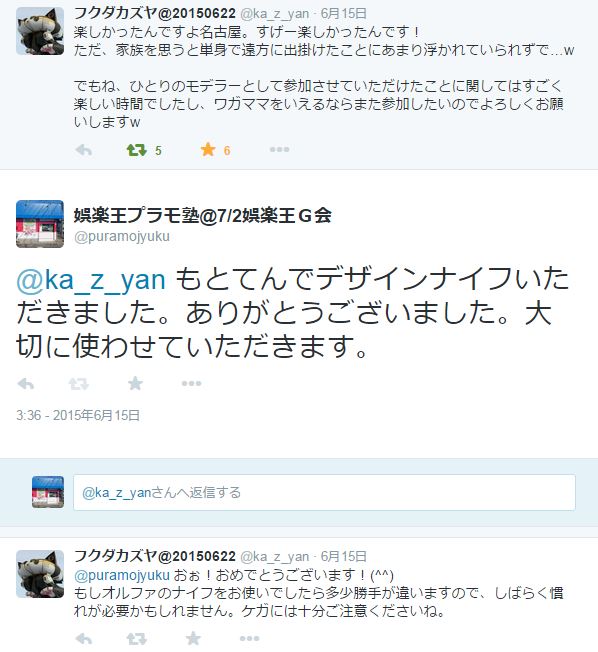Click the orange favorite star with 6
Image resolution: width=598 pixels, height=652 pixels.
[x=208, y=149]
